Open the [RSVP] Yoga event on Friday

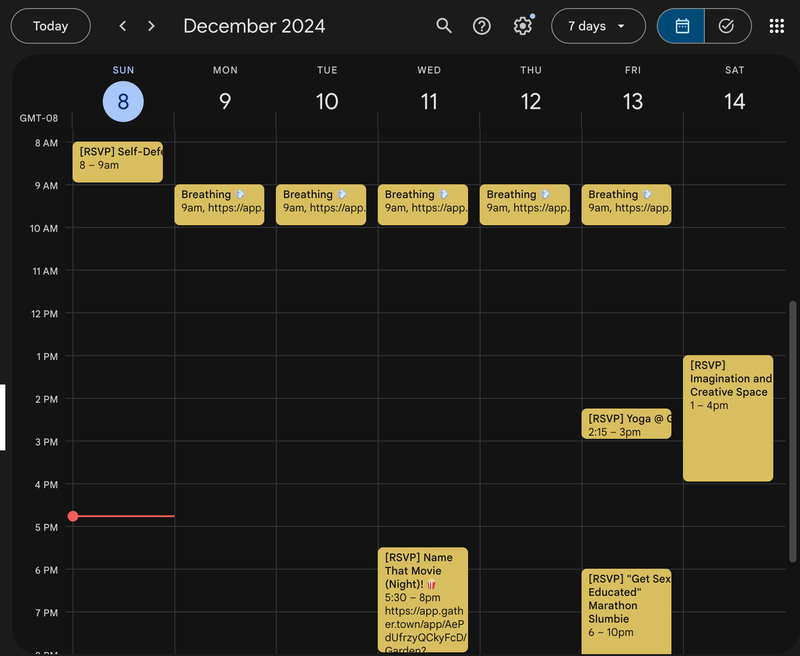(x=626, y=424)
